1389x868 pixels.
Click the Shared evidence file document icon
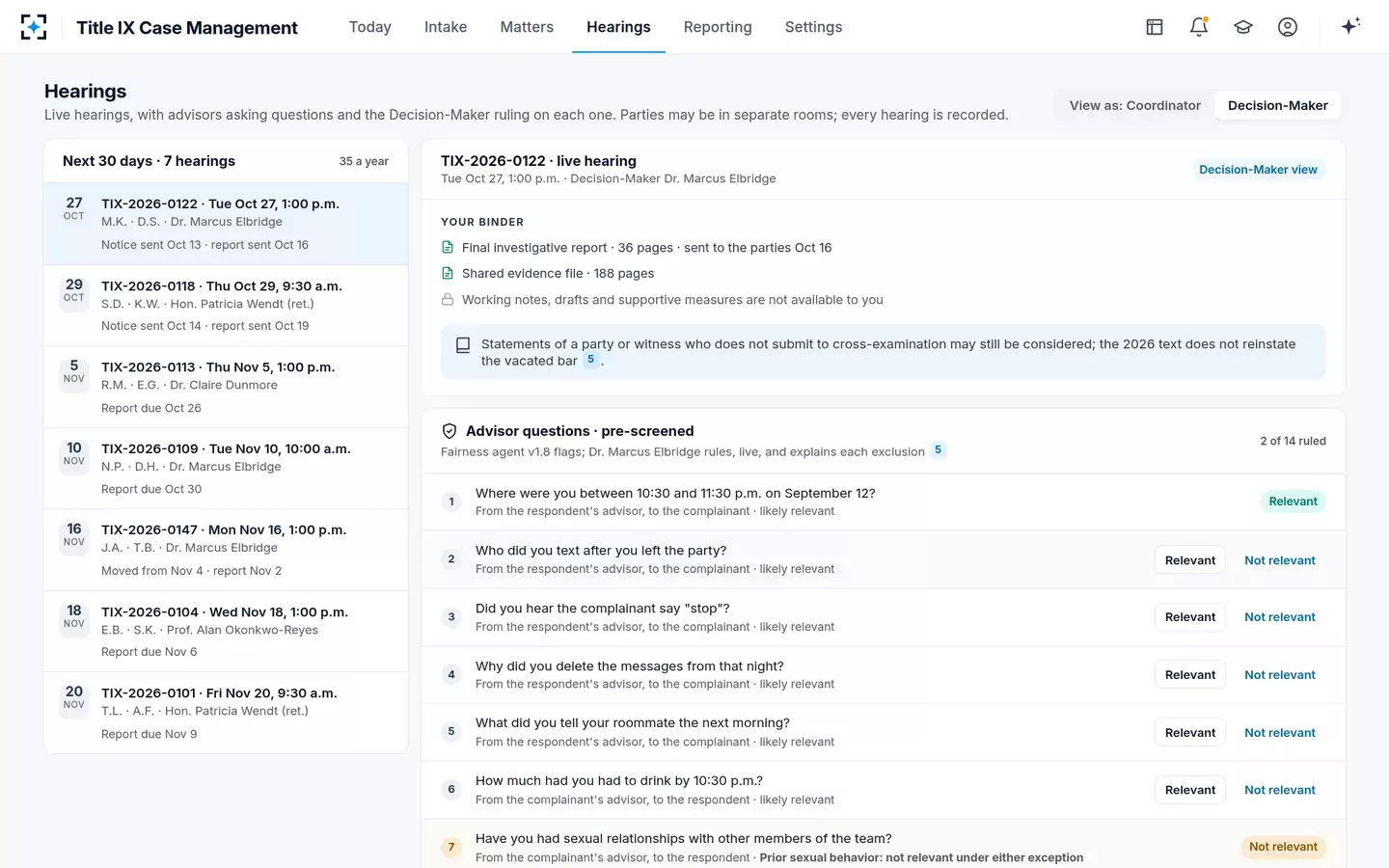pyautogui.click(x=448, y=274)
